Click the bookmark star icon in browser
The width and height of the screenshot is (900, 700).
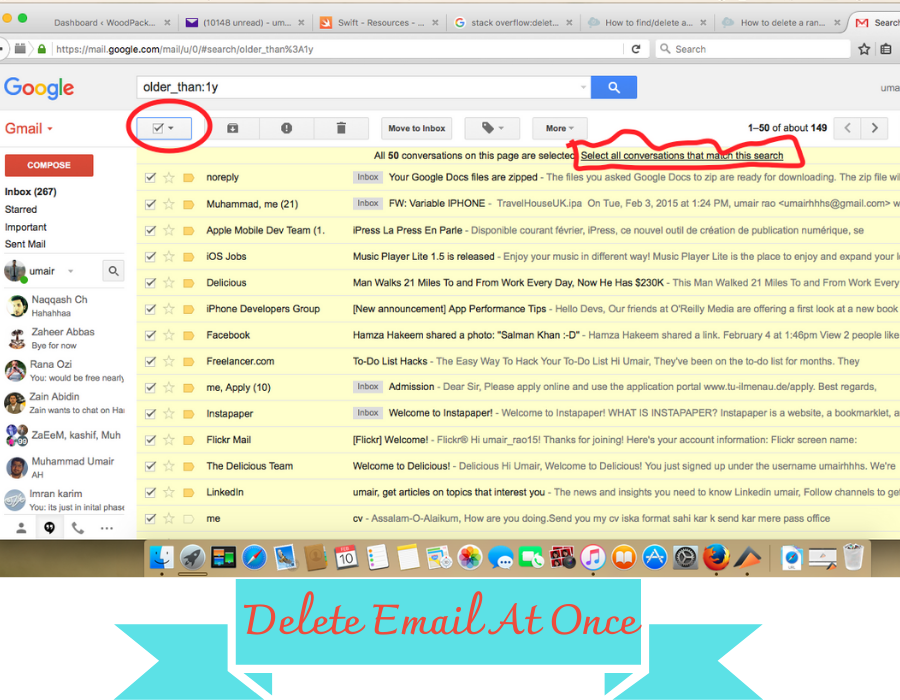(x=864, y=49)
